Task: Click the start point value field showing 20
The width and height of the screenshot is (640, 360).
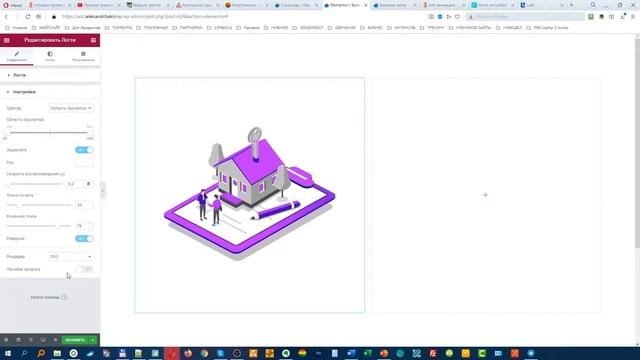Action: tap(84, 205)
